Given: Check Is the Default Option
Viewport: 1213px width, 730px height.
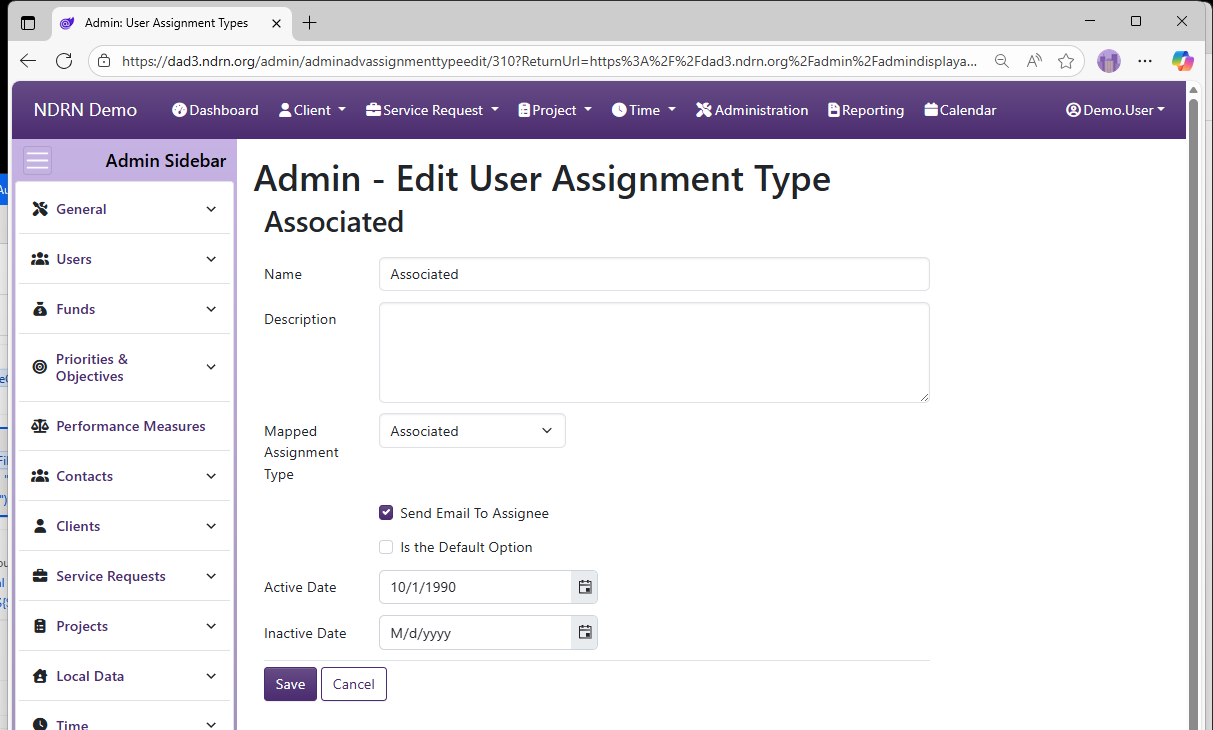Looking at the screenshot, I should [386, 547].
